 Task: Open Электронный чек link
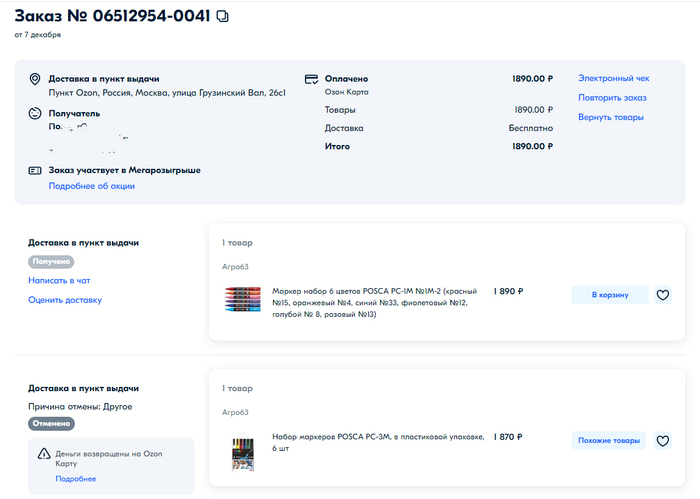pos(613,78)
